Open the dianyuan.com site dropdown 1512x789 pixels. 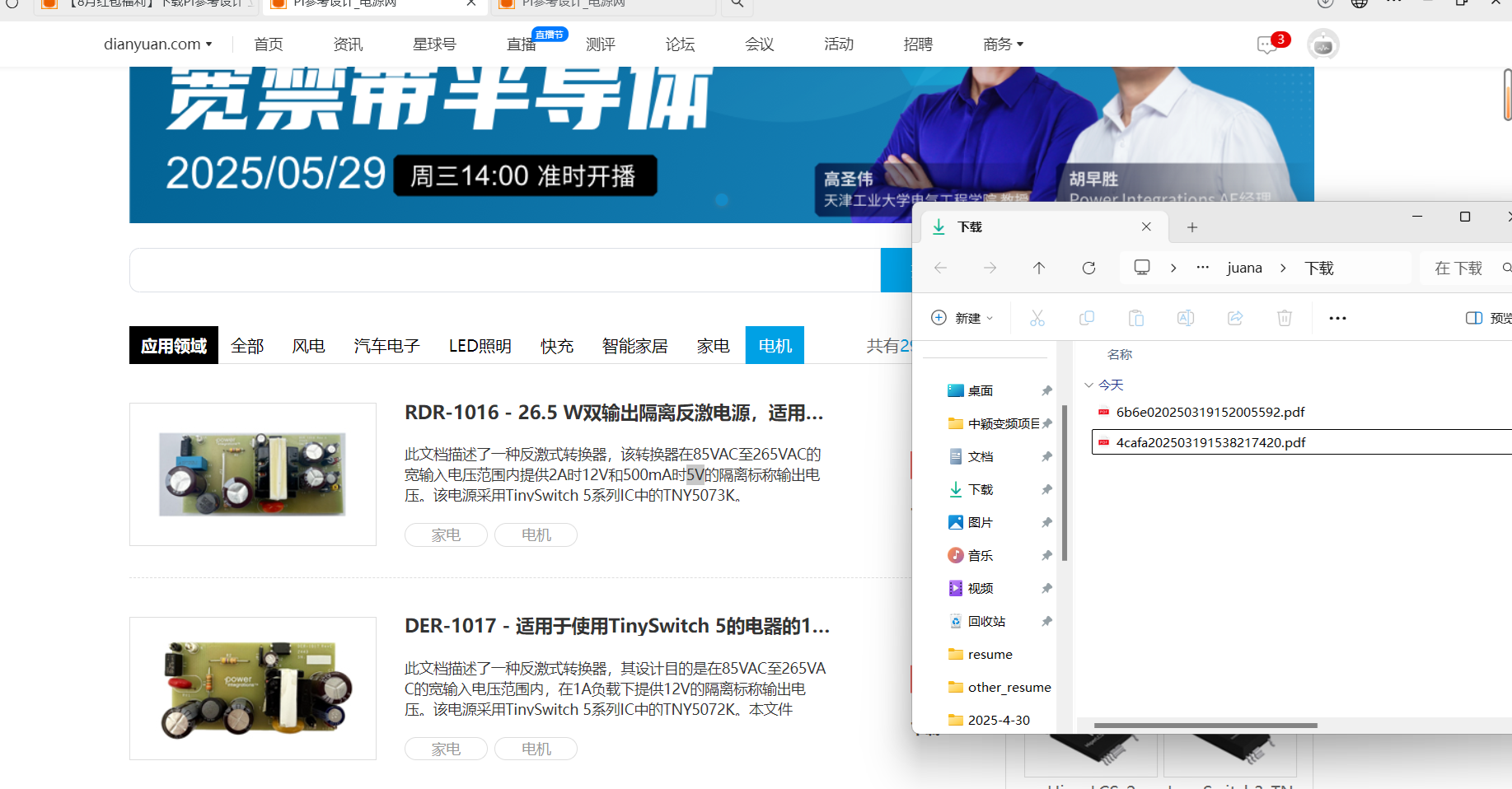(157, 44)
